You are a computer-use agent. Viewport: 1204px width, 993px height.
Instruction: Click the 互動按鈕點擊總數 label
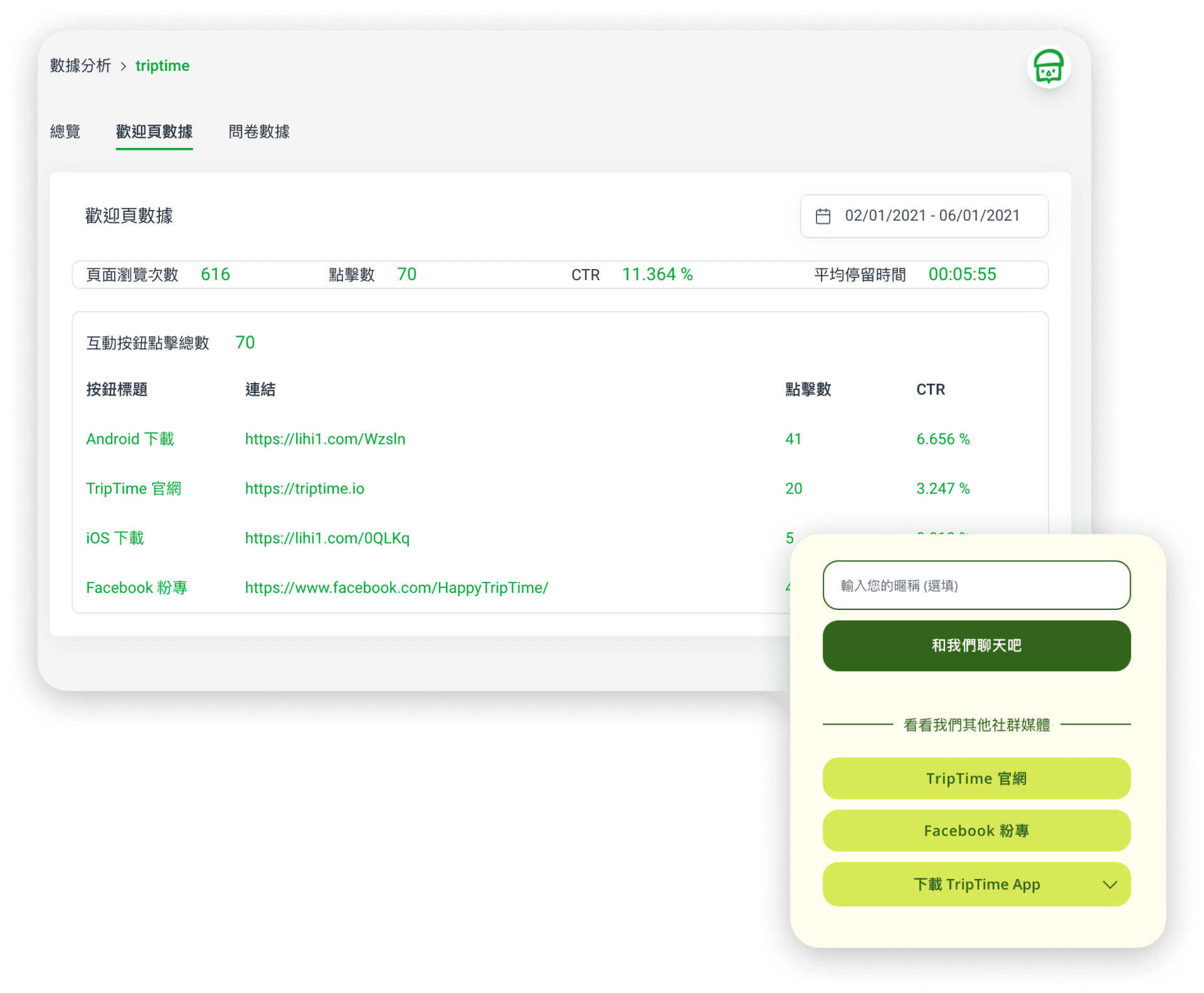147,343
